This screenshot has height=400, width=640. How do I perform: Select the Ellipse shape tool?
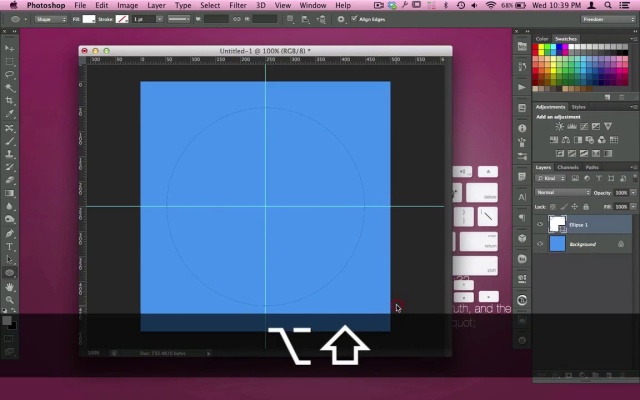click(9, 273)
